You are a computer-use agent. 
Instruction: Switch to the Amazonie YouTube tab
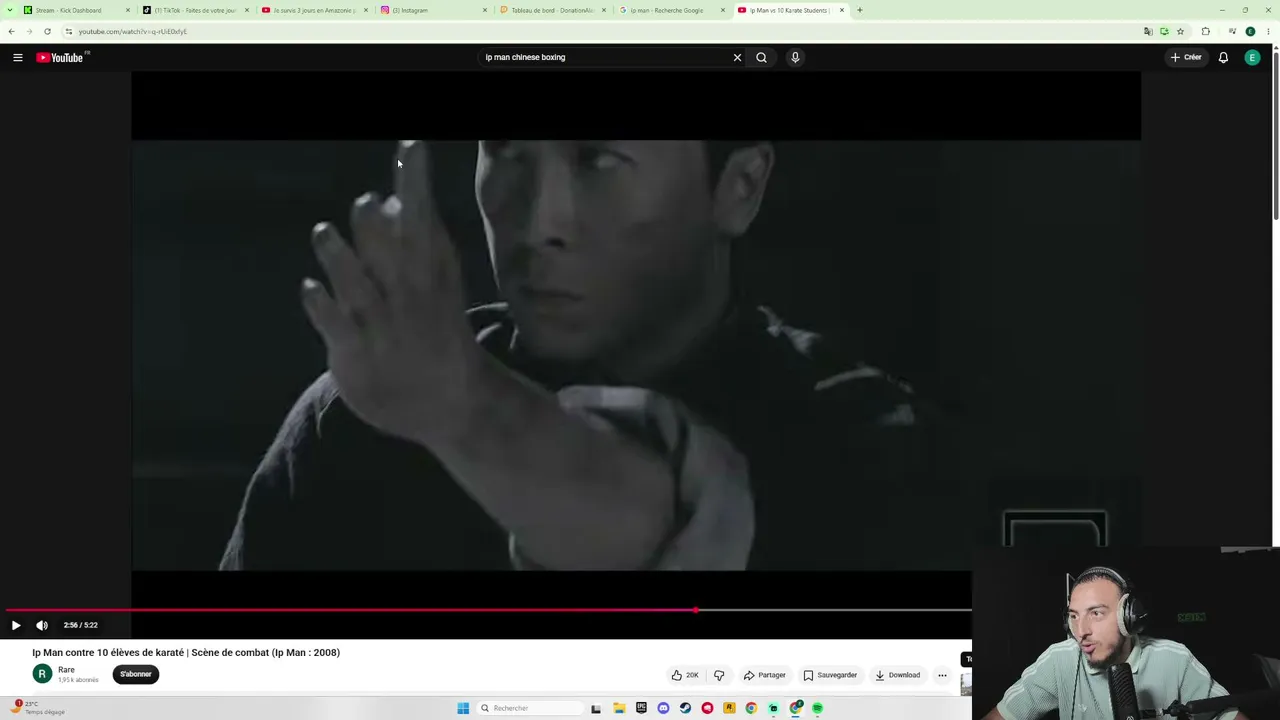tap(314, 10)
